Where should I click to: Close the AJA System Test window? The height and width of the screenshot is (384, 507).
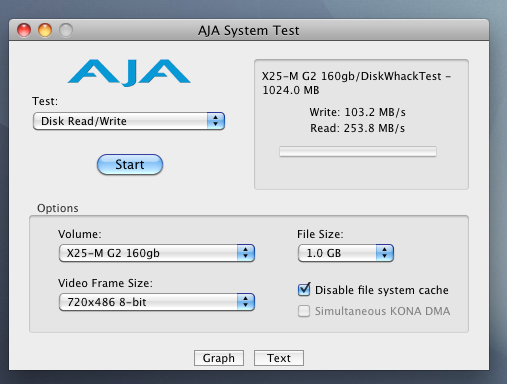[x=24, y=30]
